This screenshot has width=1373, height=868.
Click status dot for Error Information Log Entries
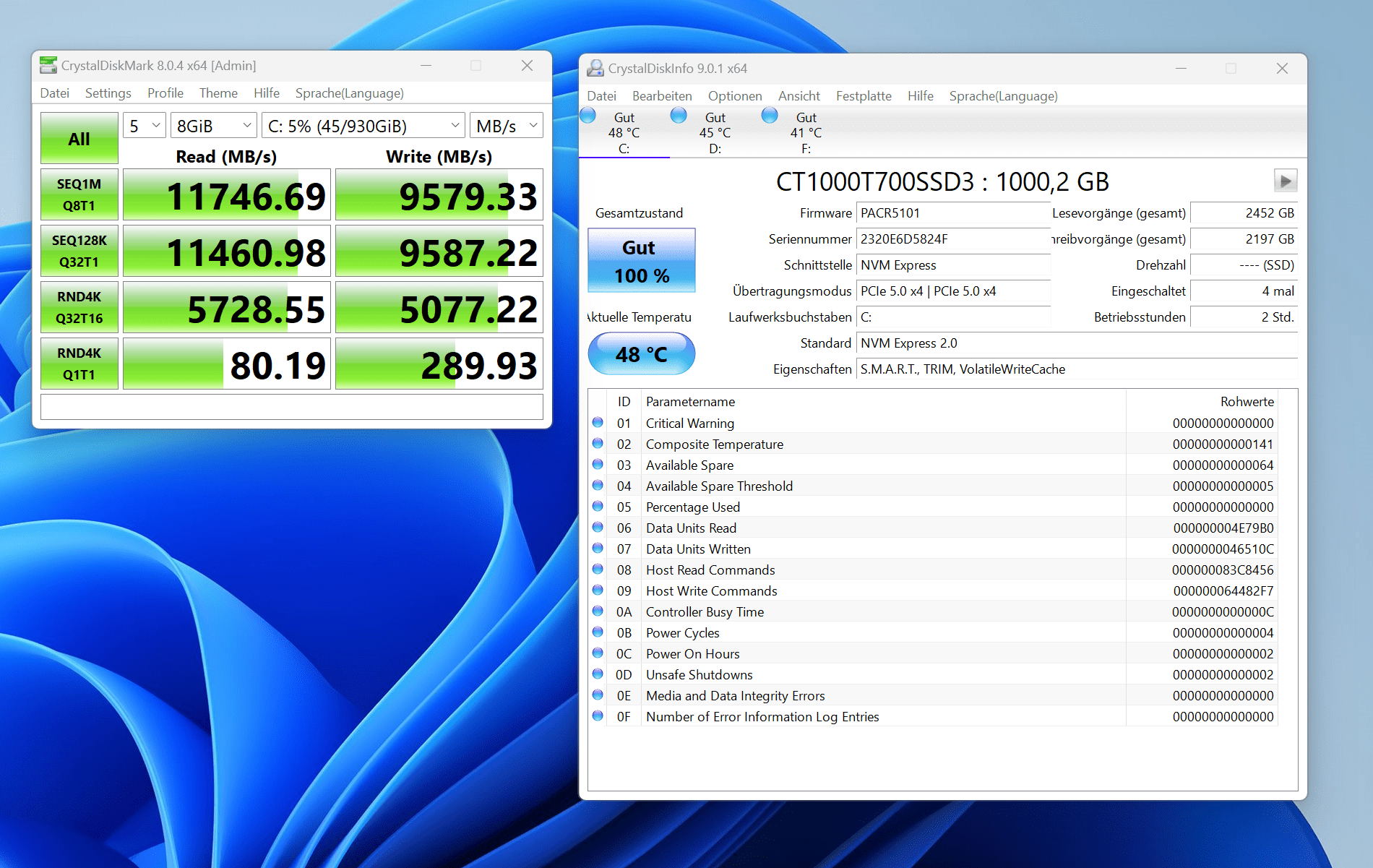coord(598,716)
